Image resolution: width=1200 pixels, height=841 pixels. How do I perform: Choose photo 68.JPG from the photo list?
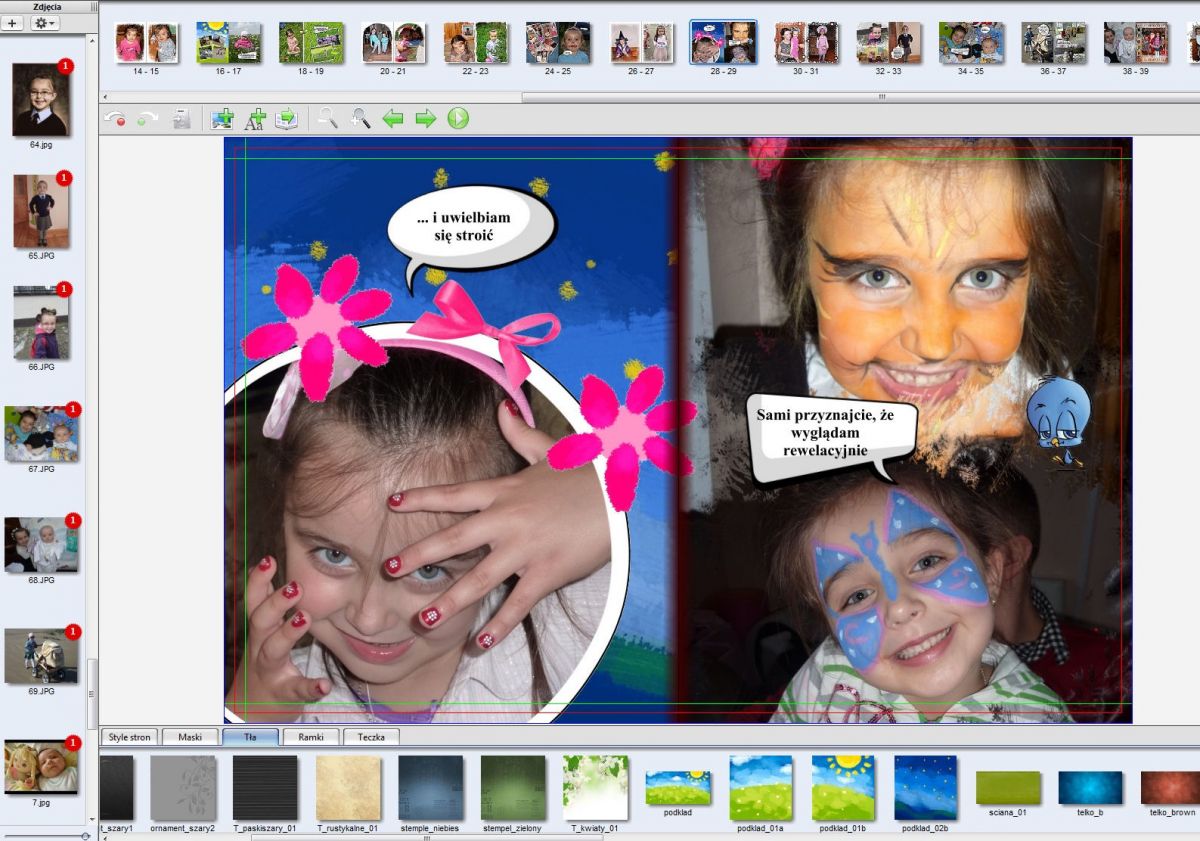pos(41,545)
